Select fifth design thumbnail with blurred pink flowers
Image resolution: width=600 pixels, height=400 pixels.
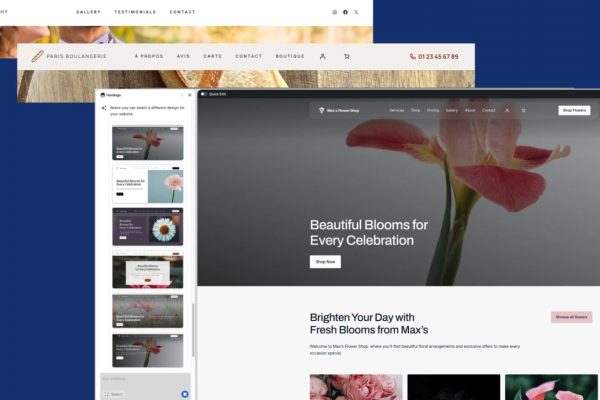tap(148, 311)
